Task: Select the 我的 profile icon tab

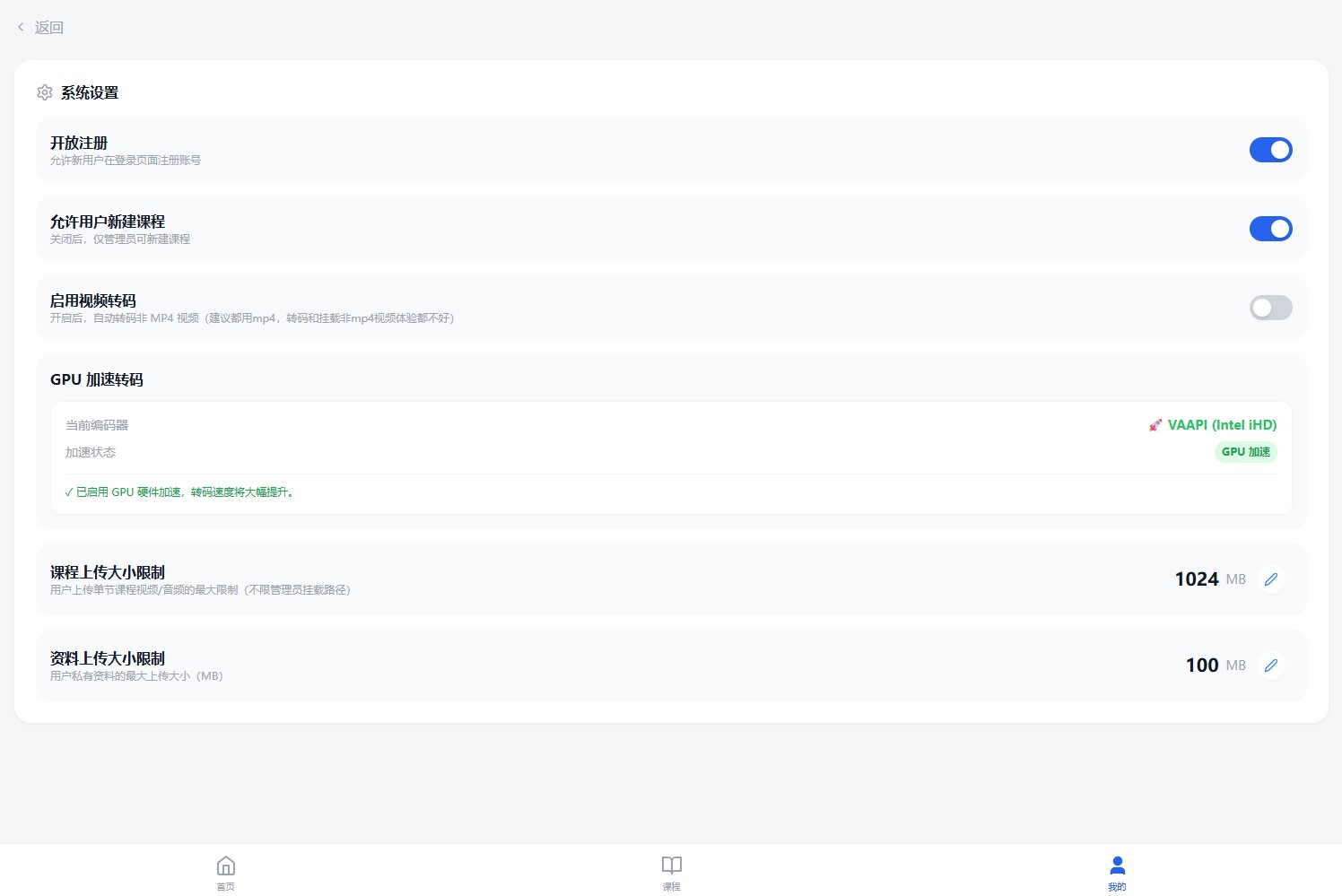Action: click(1117, 866)
